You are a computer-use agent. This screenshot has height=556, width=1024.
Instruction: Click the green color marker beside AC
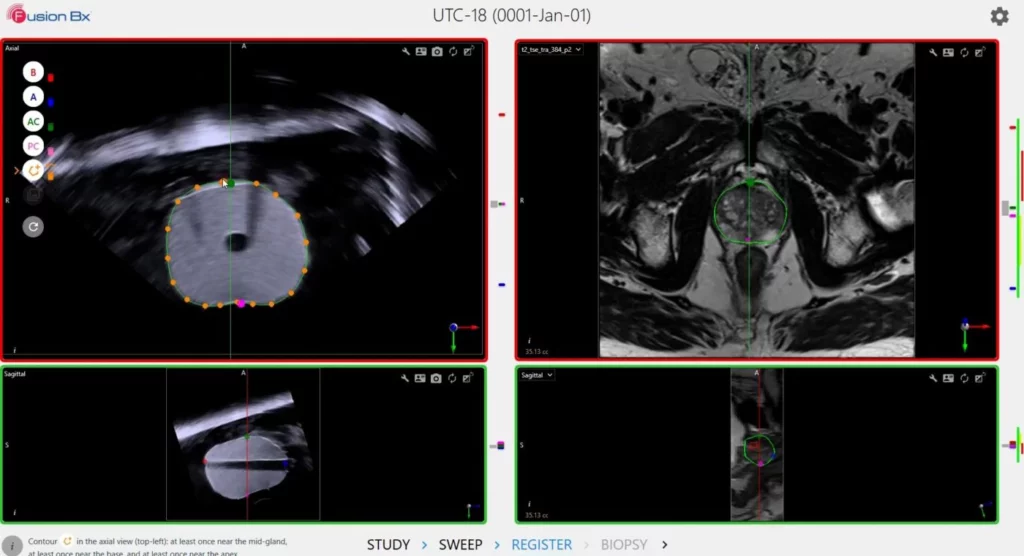click(x=51, y=127)
